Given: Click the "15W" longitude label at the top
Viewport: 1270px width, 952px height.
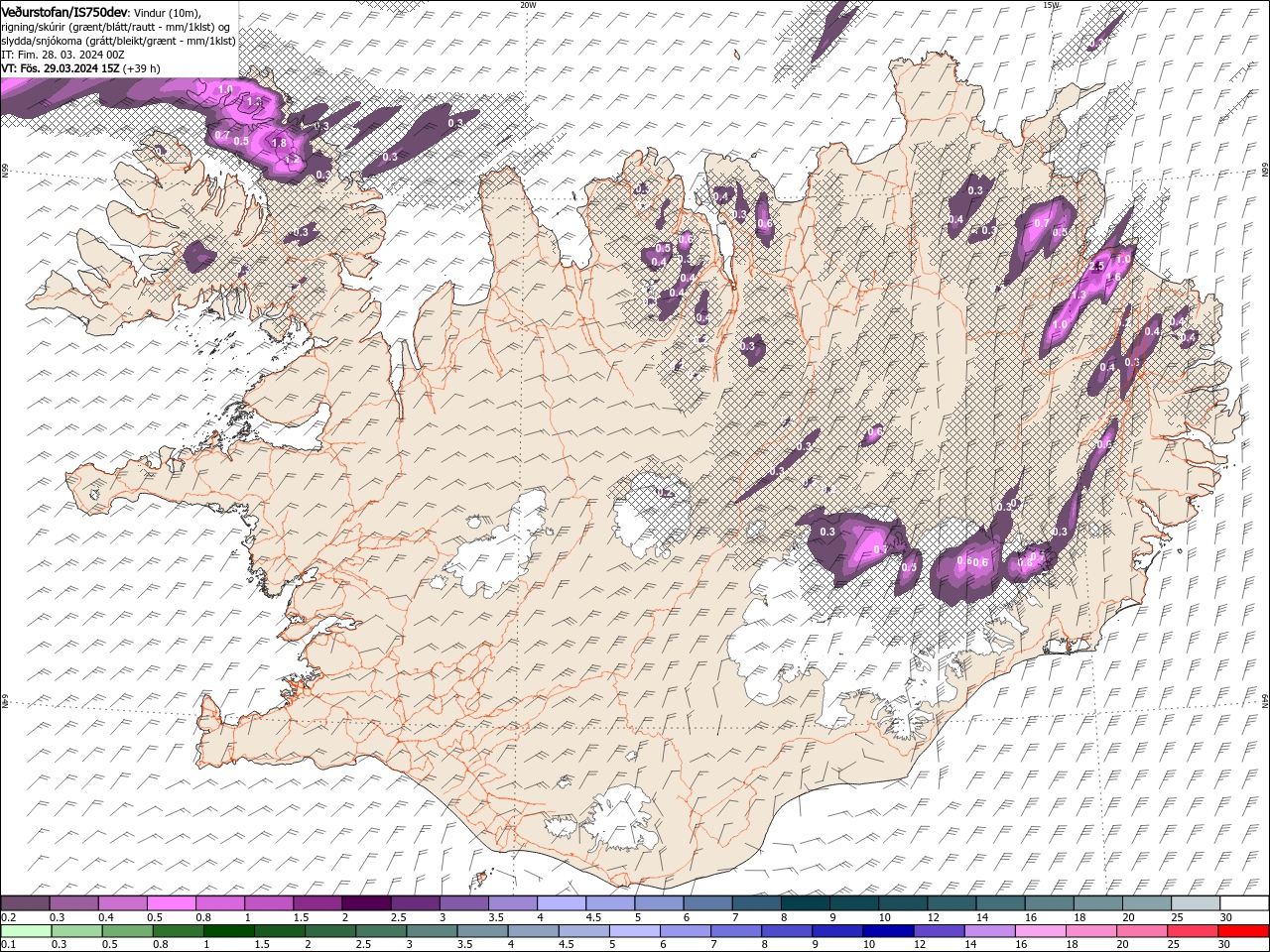Looking at the screenshot, I should pyautogui.click(x=1052, y=5).
